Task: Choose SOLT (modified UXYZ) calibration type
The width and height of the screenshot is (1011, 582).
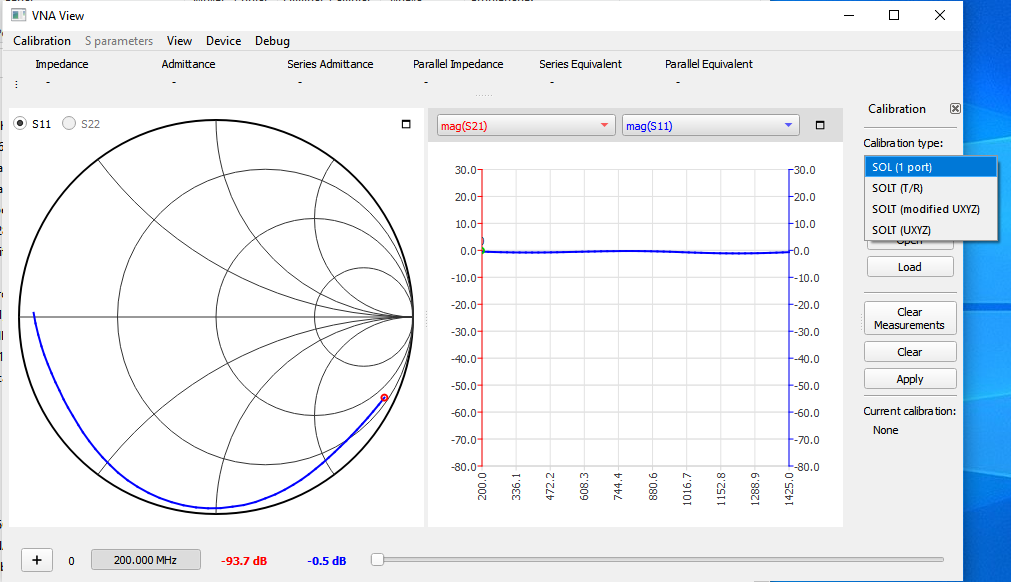Action: click(930, 209)
